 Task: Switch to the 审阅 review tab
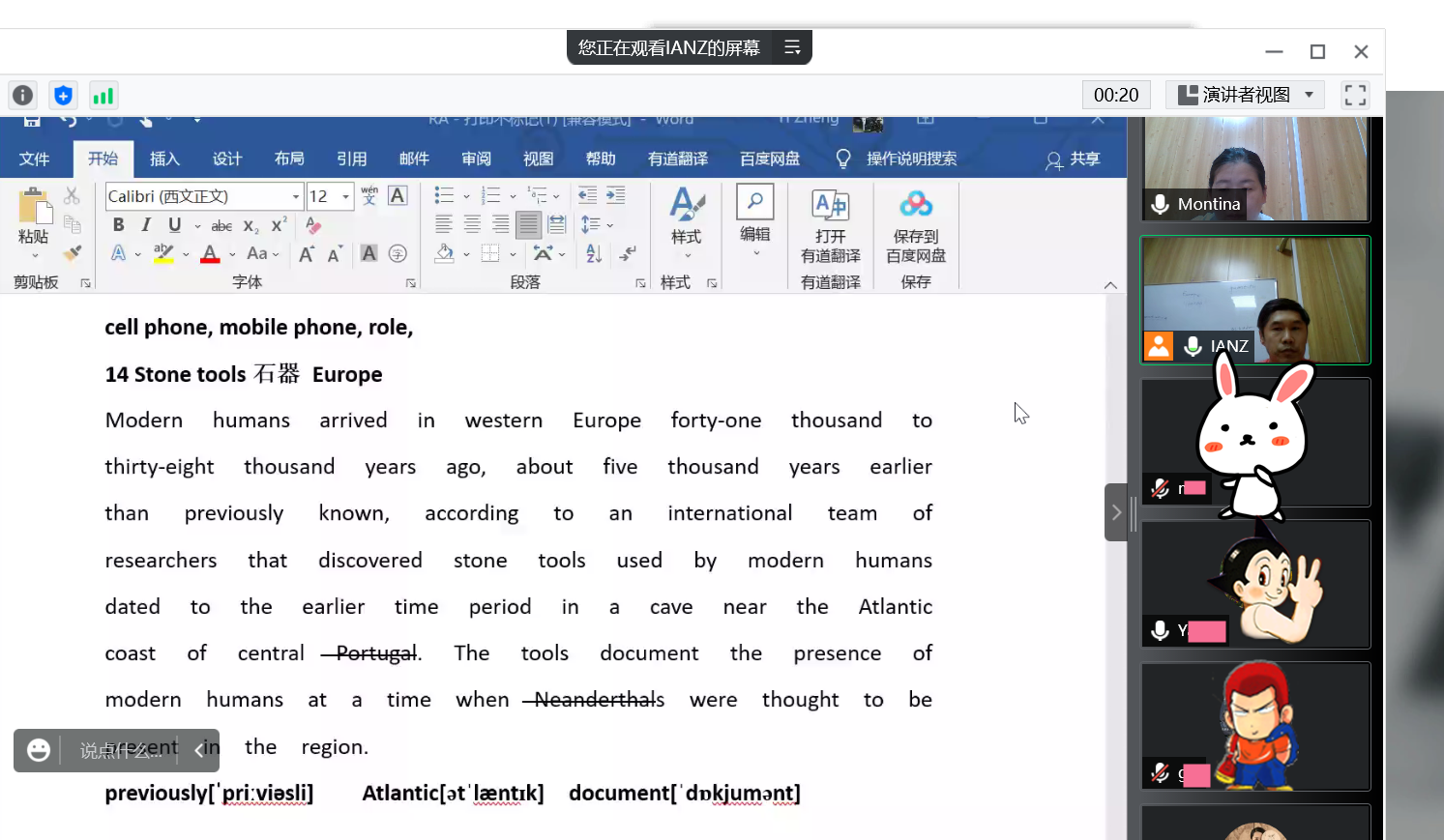476,159
